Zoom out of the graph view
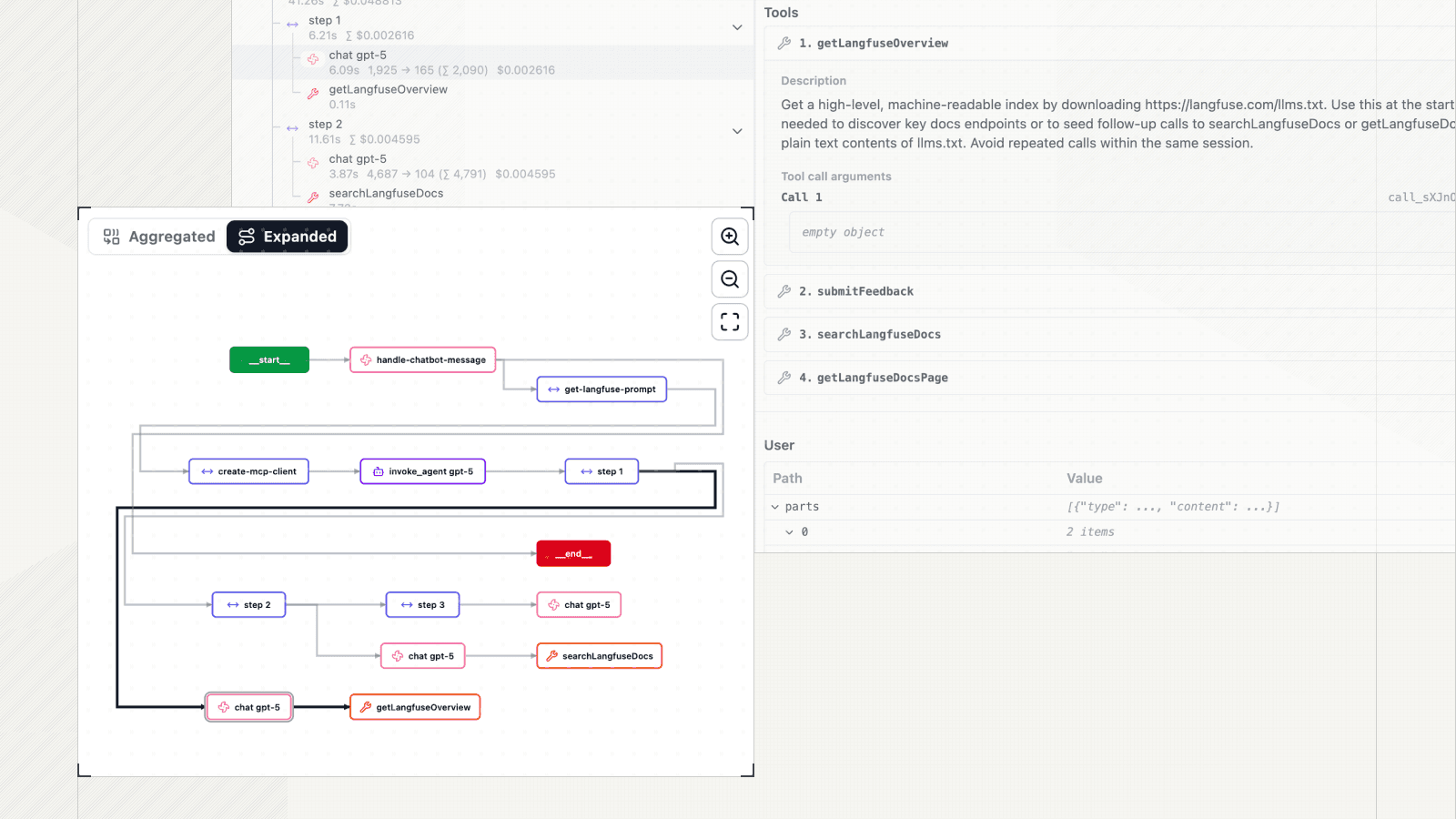 tap(730, 279)
